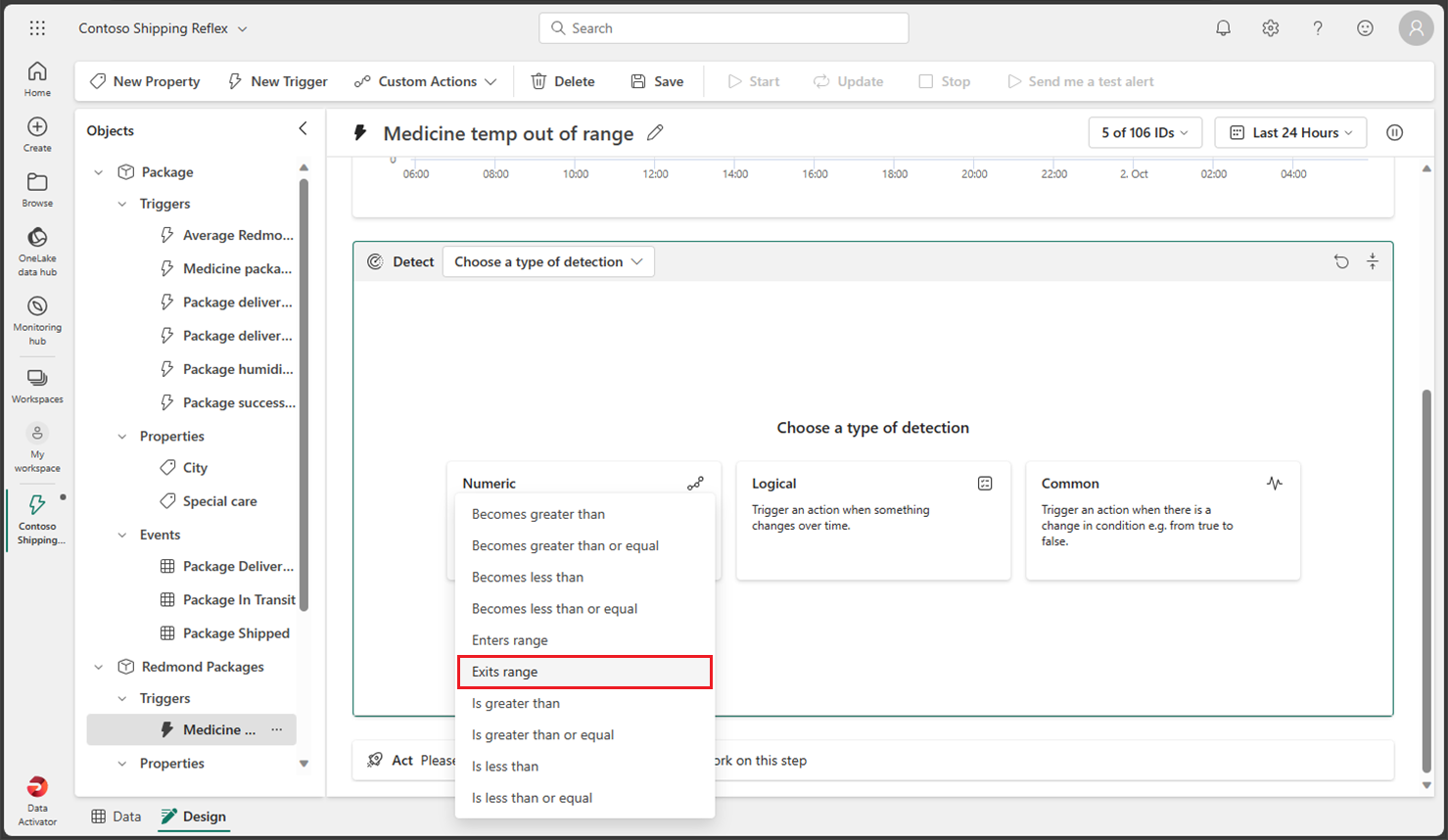Select Becomes less than option
Image resolution: width=1448 pixels, height=840 pixels.
click(584, 577)
